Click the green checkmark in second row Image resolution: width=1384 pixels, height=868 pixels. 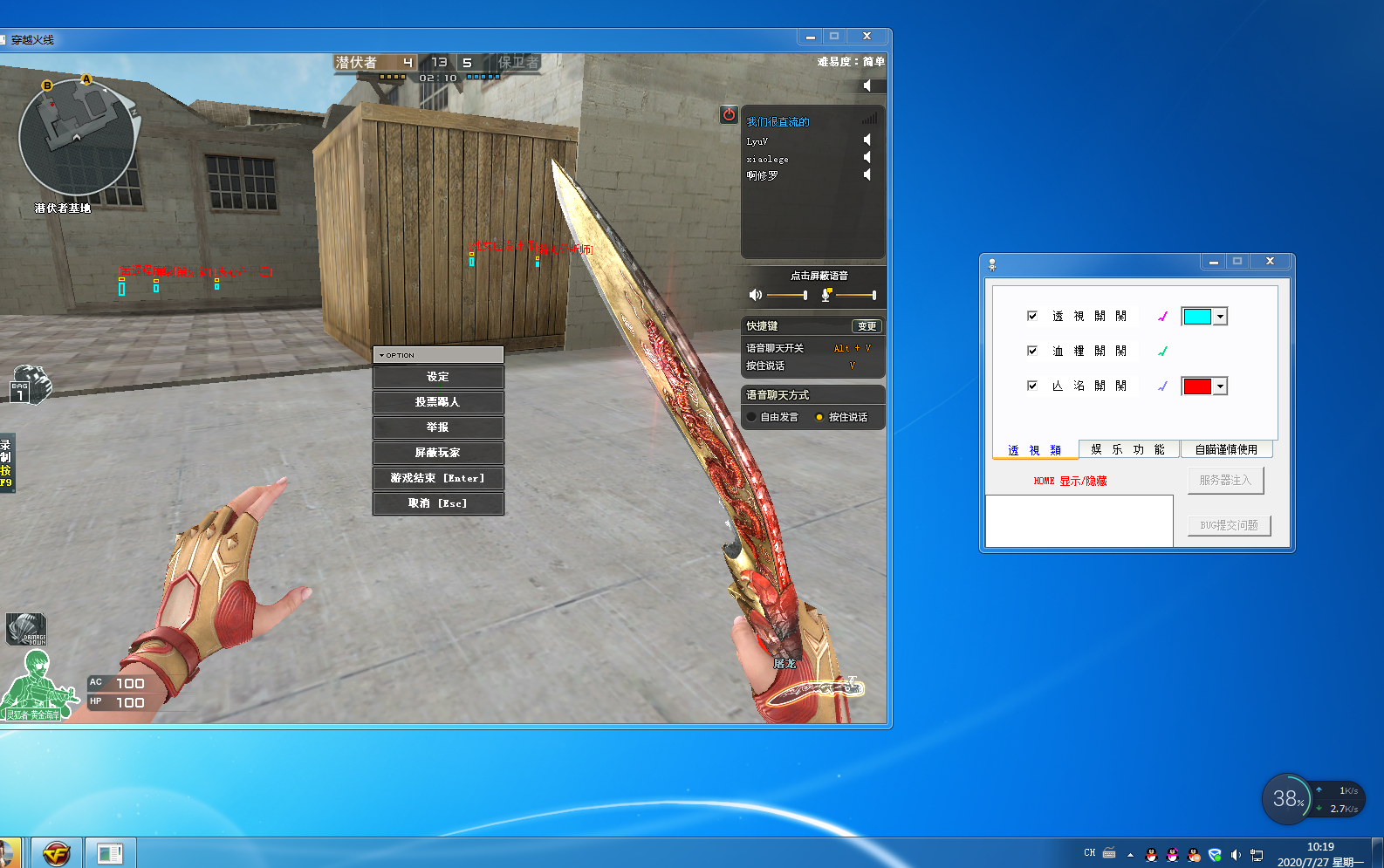[1162, 351]
